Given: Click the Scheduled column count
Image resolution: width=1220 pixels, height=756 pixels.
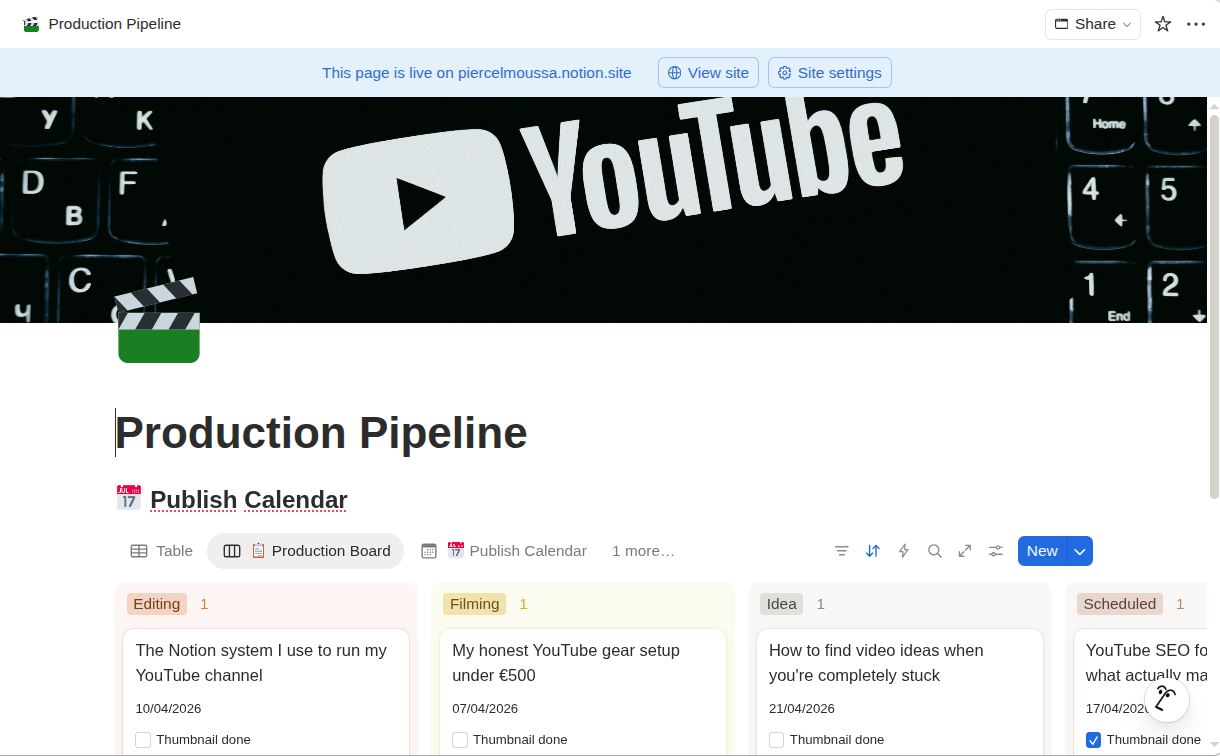Looking at the screenshot, I should 1180,604.
